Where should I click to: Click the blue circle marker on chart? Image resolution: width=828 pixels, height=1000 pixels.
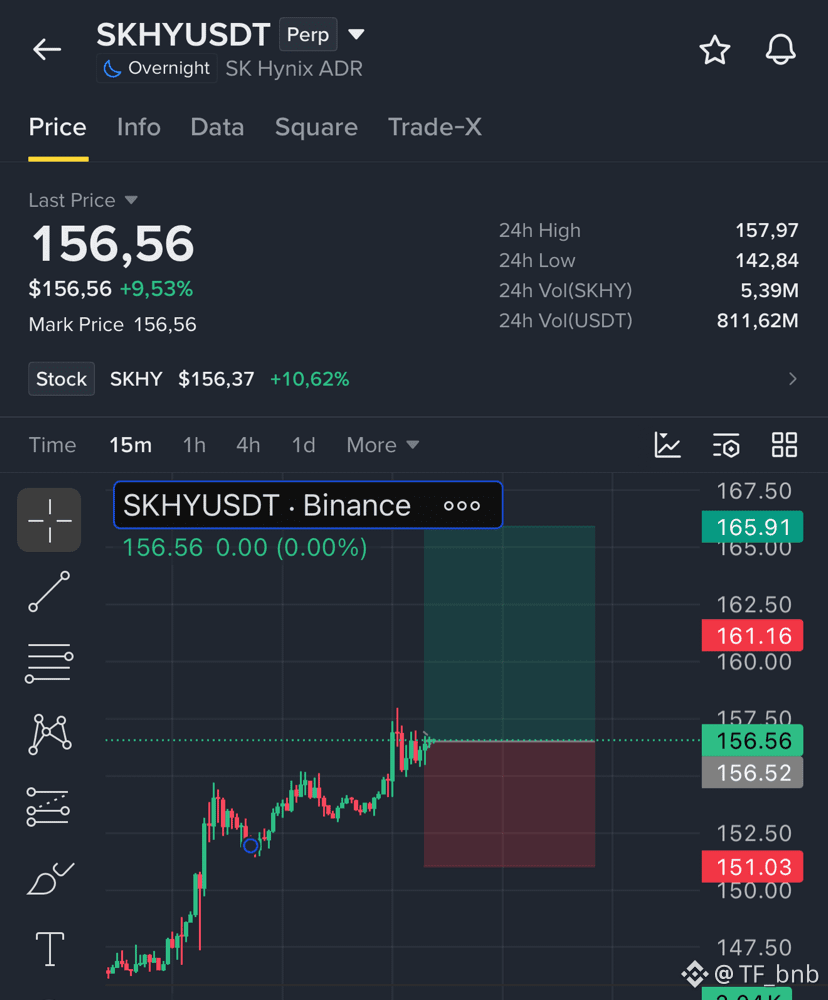tap(251, 846)
